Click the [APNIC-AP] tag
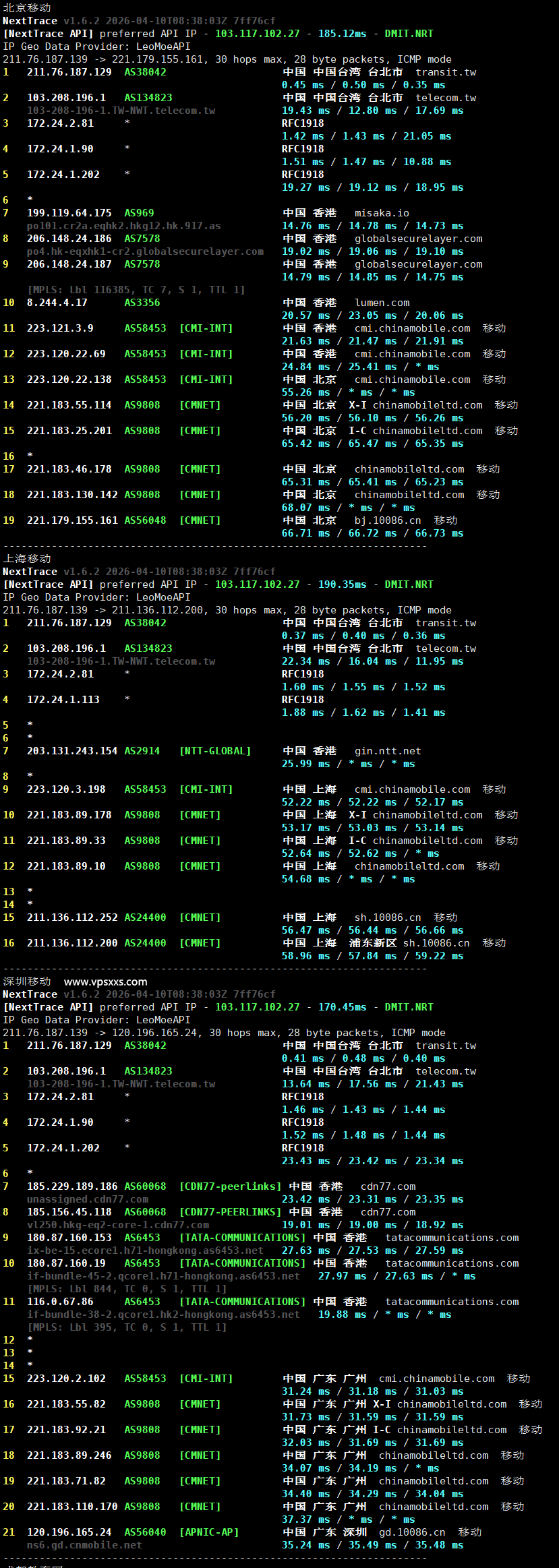Image resolution: width=559 pixels, height=1568 pixels. (x=209, y=1532)
